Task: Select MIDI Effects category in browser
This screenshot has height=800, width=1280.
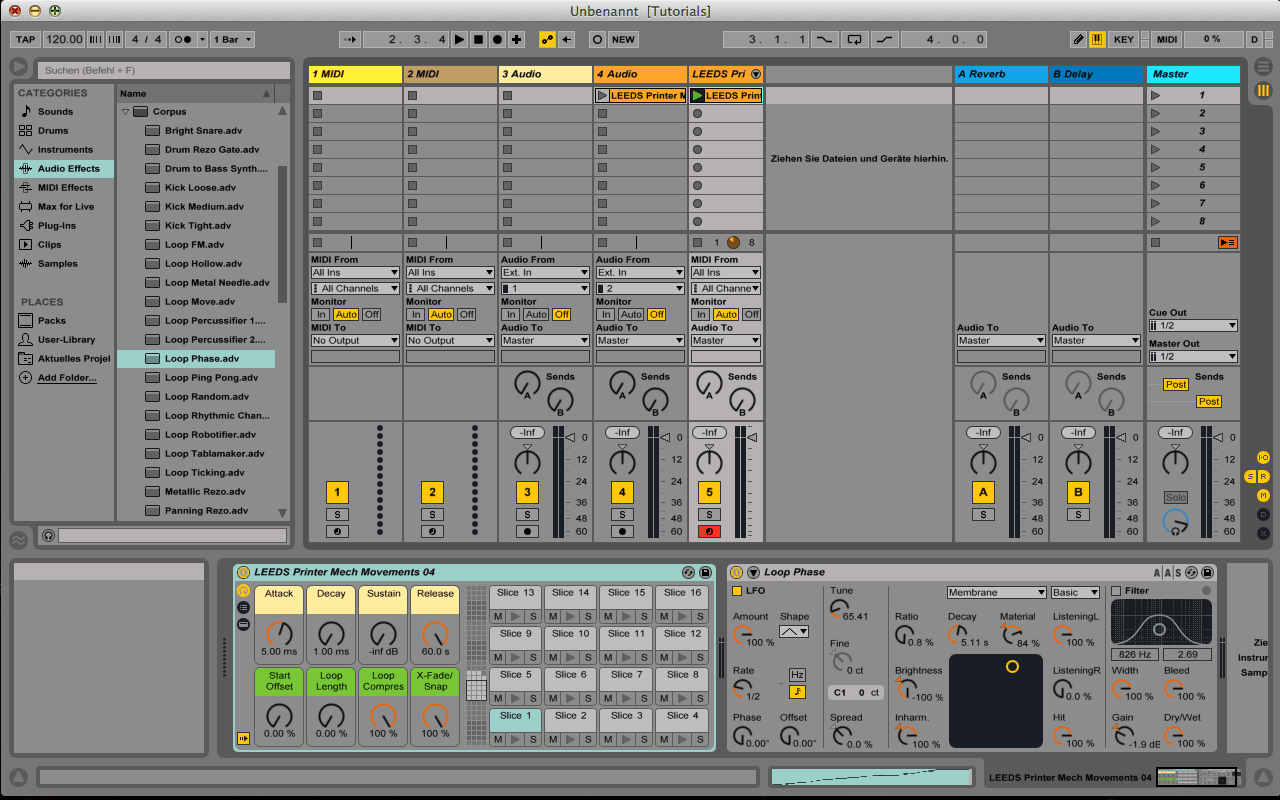Action: coord(65,188)
